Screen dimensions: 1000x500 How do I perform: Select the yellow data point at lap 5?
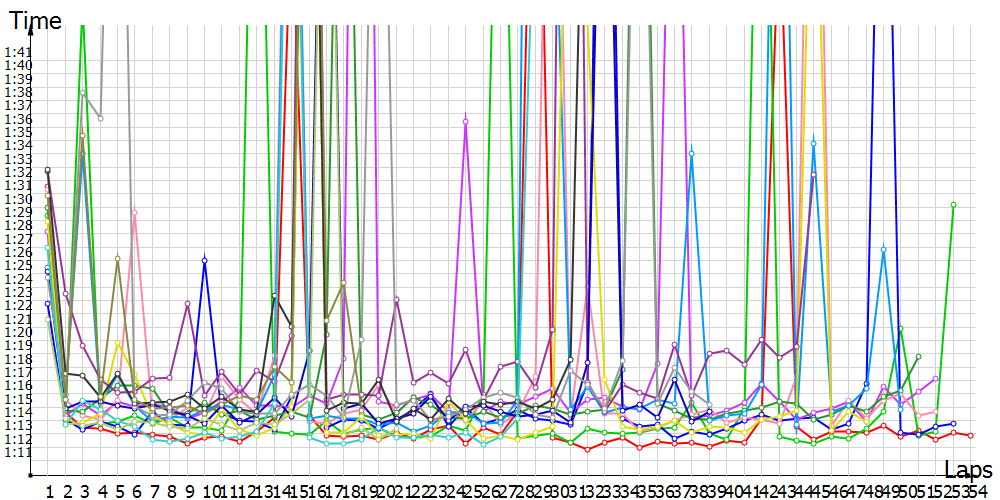(118, 344)
